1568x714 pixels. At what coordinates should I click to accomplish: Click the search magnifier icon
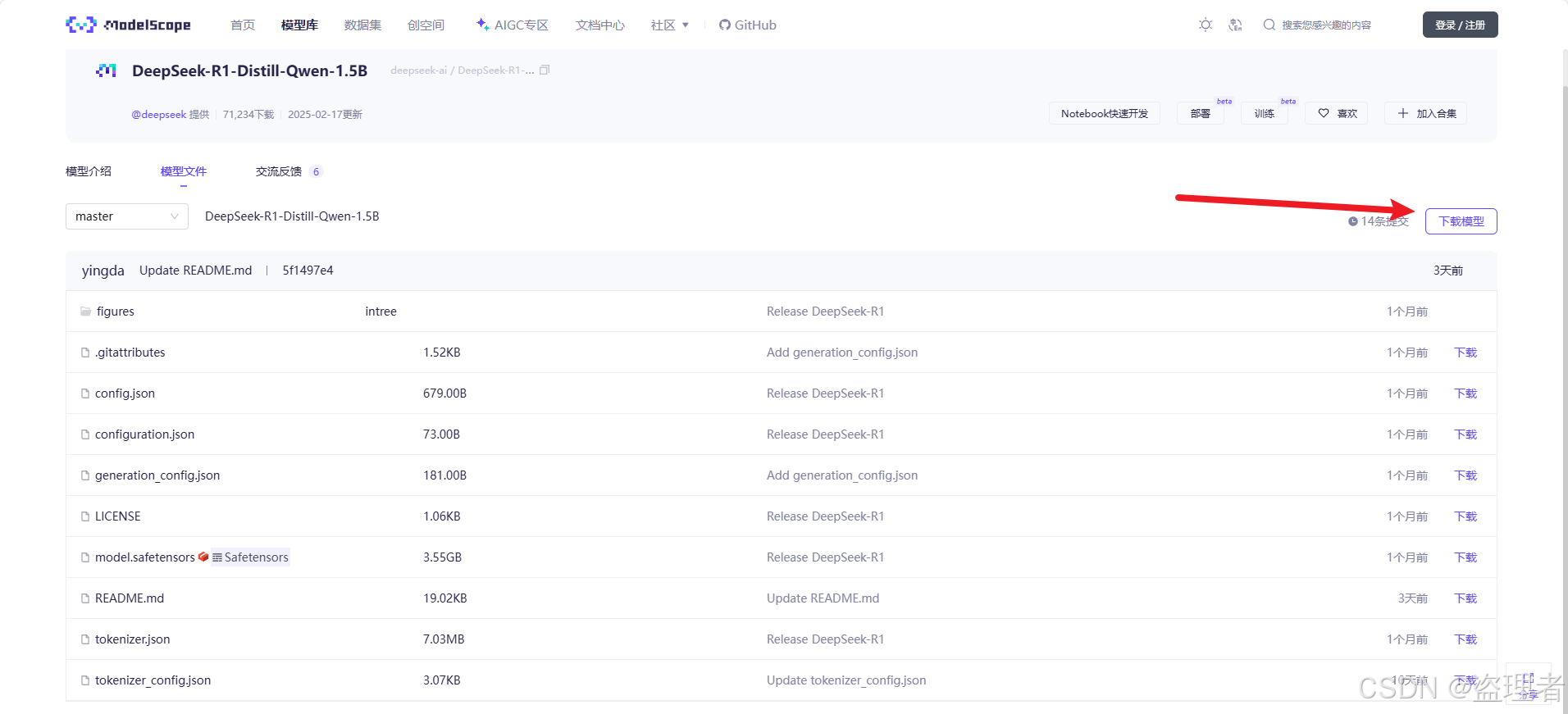pos(1269,25)
